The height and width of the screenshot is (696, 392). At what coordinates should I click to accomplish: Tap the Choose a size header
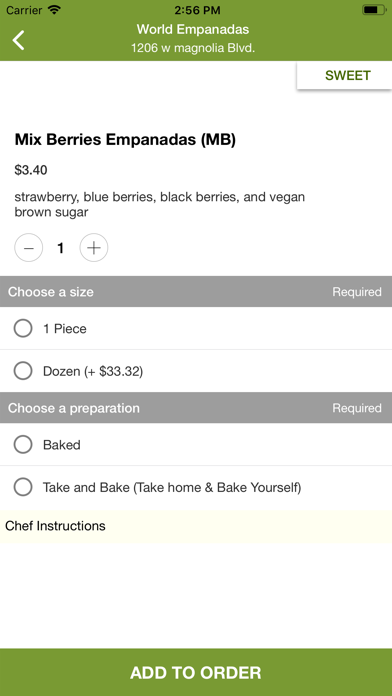[x=196, y=292]
